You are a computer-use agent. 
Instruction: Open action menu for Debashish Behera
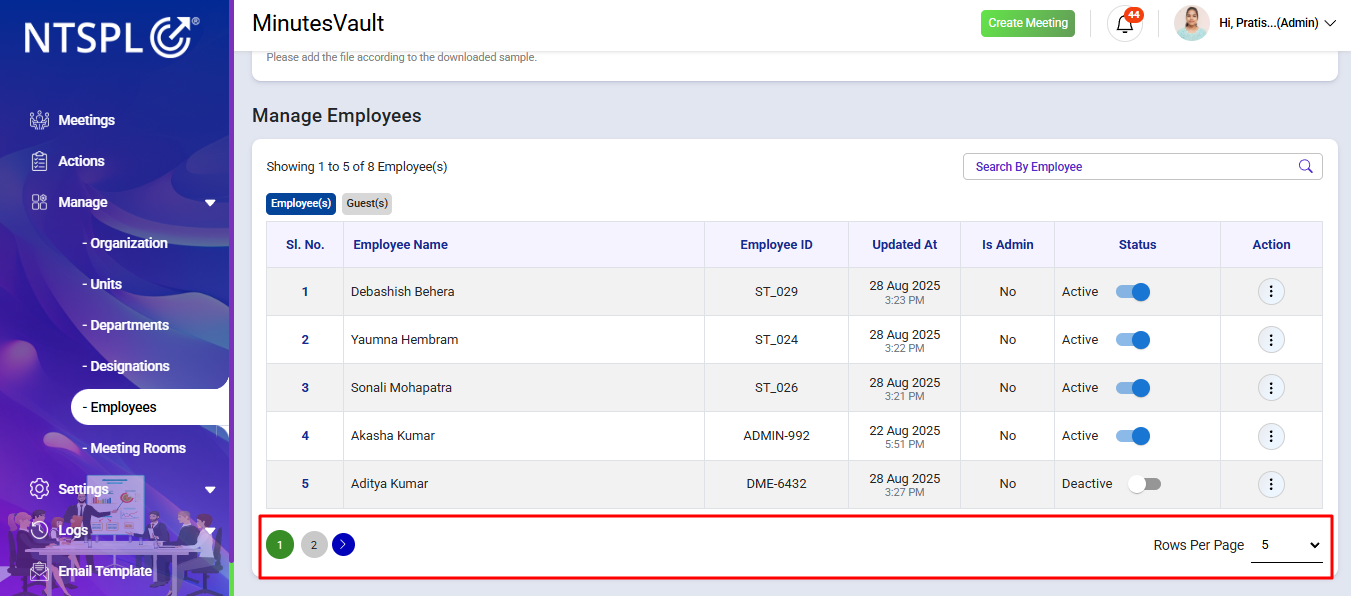tap(1271, 291)
